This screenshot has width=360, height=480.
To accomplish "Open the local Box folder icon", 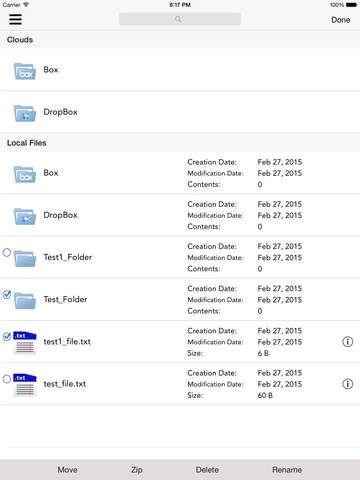I will (x=25, y=174).
